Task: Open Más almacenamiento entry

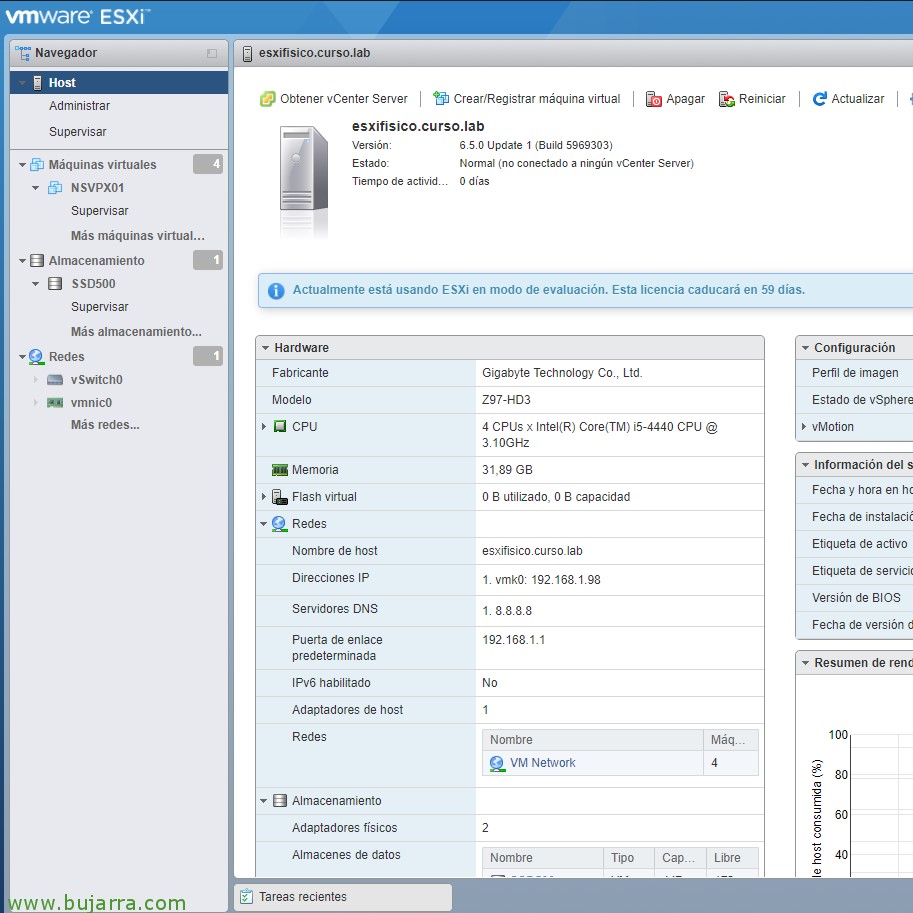Action: 136,332
